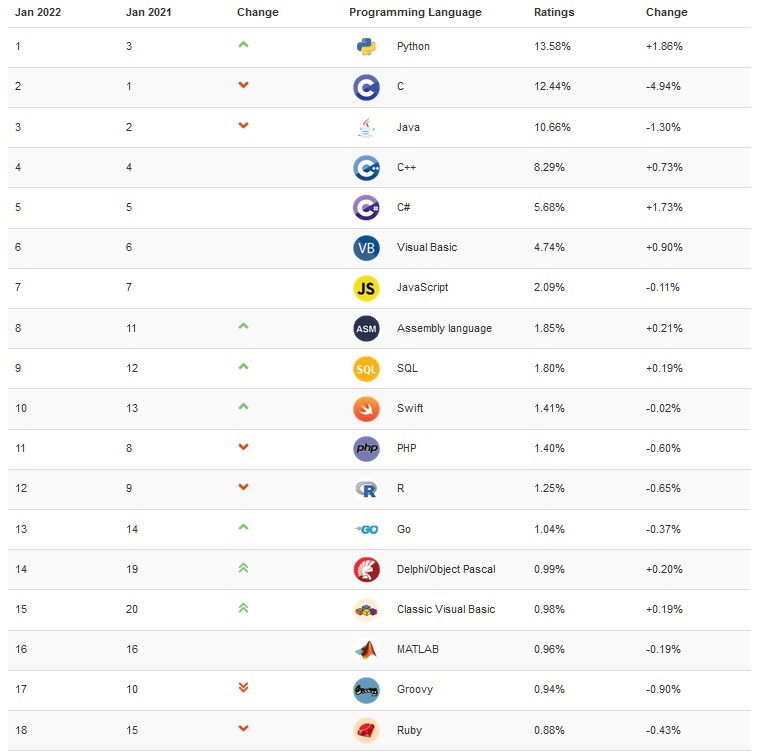This screenshot has width=757, height=752.
Task: Click the Programming Language column header
Action: coord(415,12)
